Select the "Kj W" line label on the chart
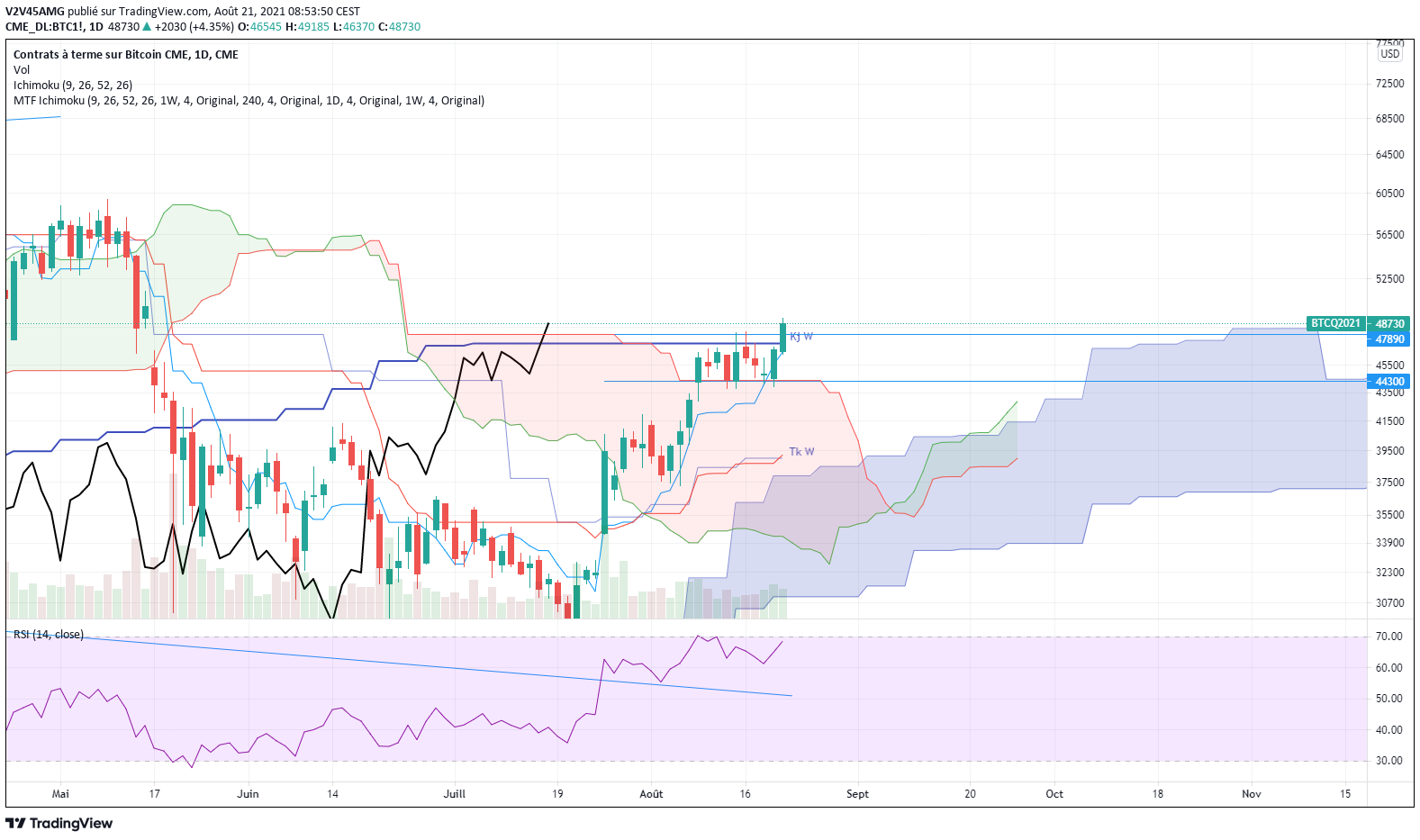Viewport: 1420px width, 840px height. pos(801,337)
